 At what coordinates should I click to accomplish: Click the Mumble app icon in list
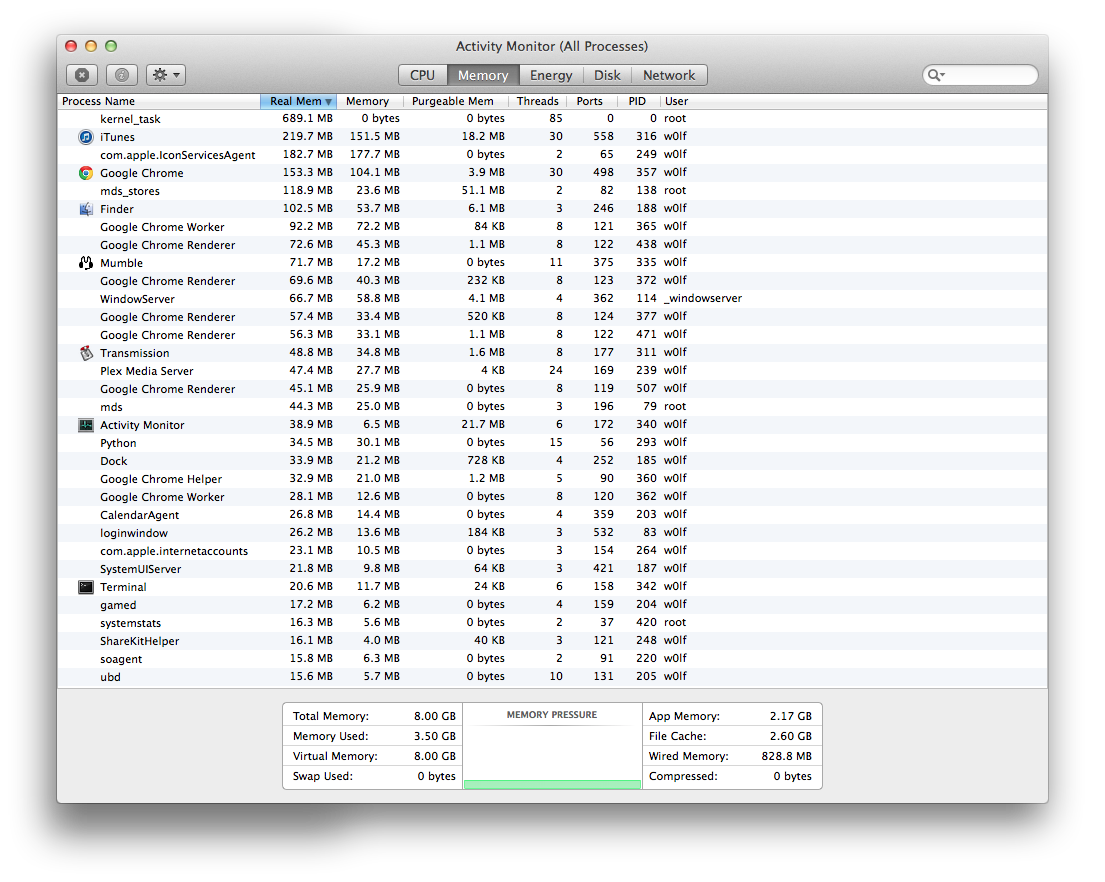86,263
